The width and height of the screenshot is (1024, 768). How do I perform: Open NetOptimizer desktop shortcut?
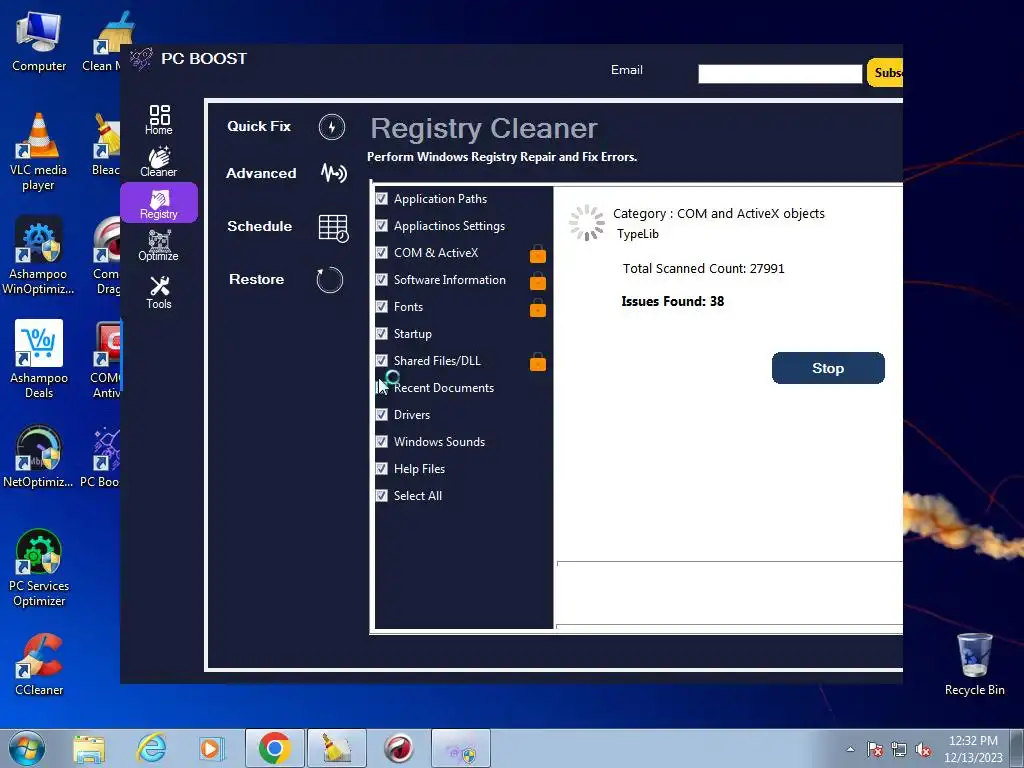tap(38, 456)
